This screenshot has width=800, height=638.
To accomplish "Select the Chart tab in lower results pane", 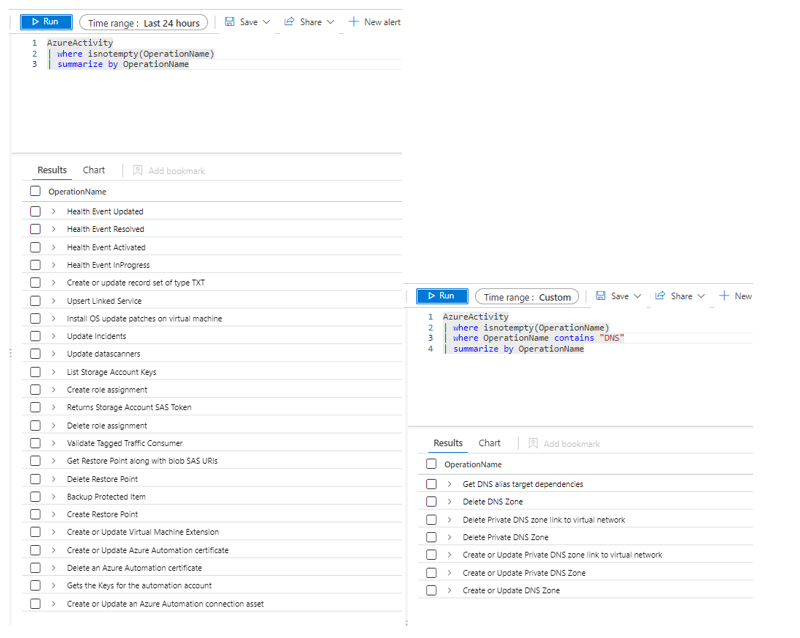I will coord(490,443).
